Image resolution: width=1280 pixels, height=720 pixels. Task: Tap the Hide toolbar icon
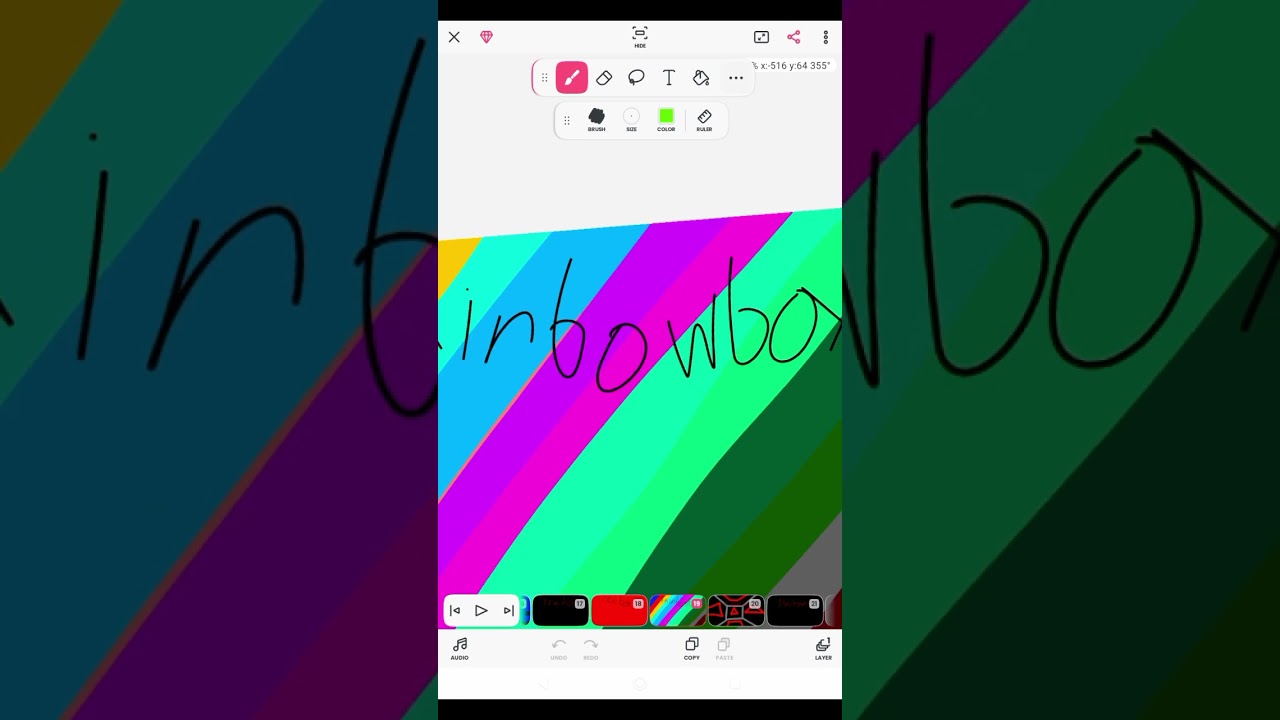point(640,37)
